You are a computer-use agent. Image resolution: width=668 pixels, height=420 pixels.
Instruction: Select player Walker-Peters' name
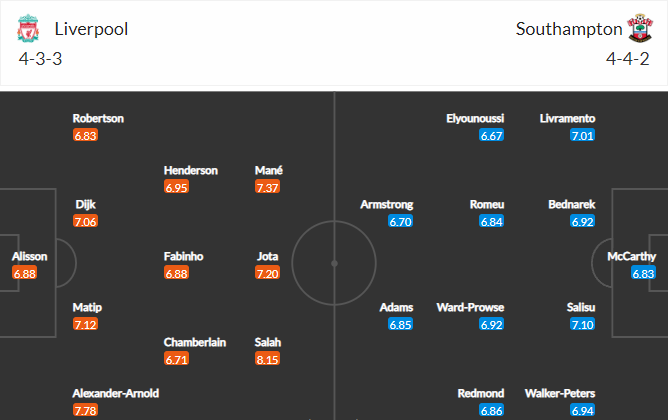pyautogui.click(x=560, y=394)
